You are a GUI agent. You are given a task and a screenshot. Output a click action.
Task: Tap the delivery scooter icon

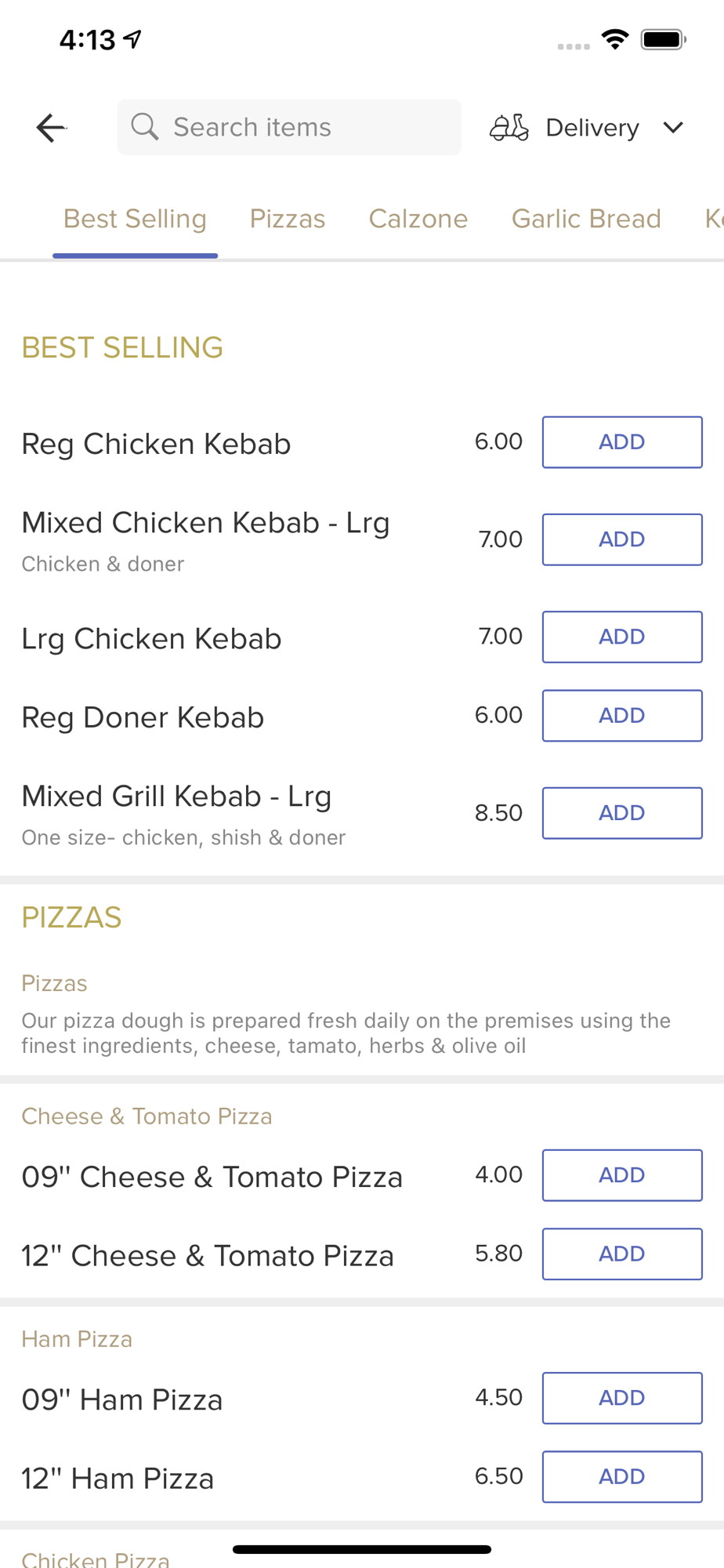click(509, 127)
